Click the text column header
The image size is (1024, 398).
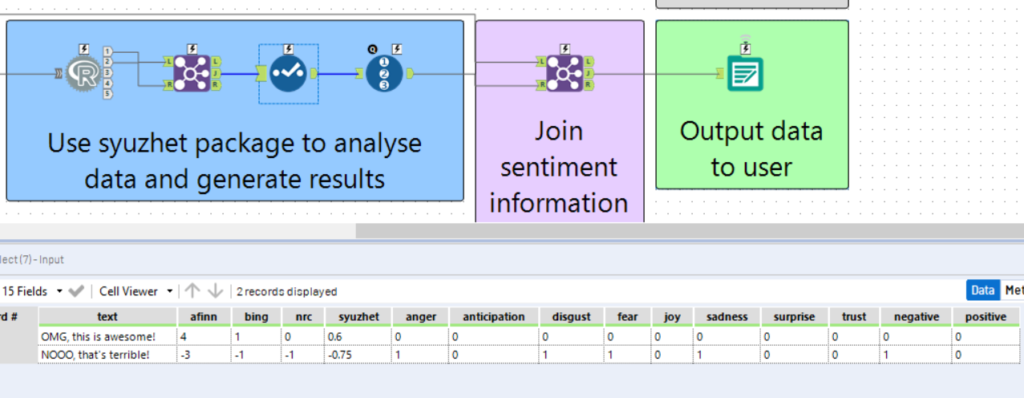(108, 317)
